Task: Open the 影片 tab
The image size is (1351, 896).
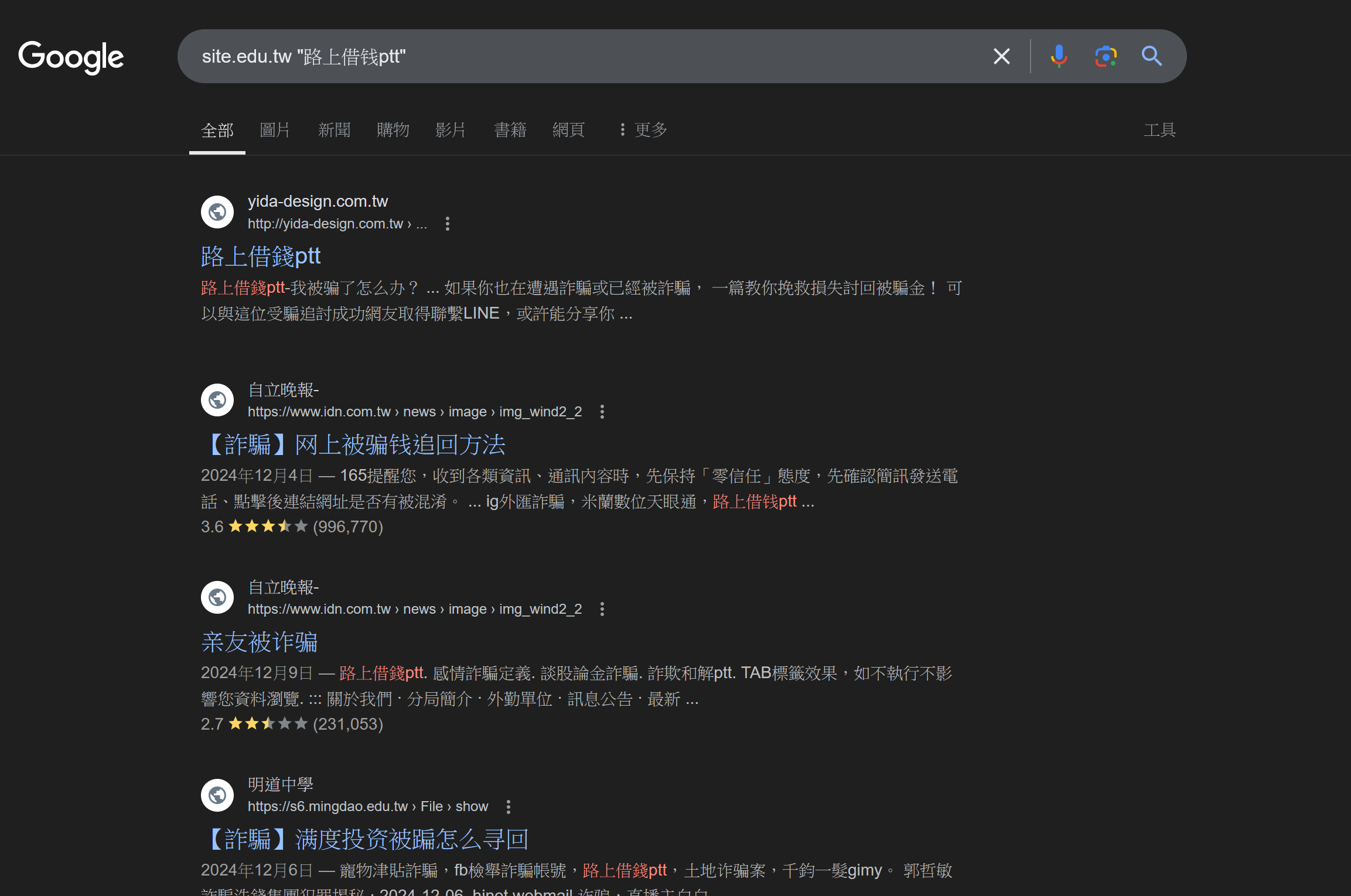Action: coord(451,130)
